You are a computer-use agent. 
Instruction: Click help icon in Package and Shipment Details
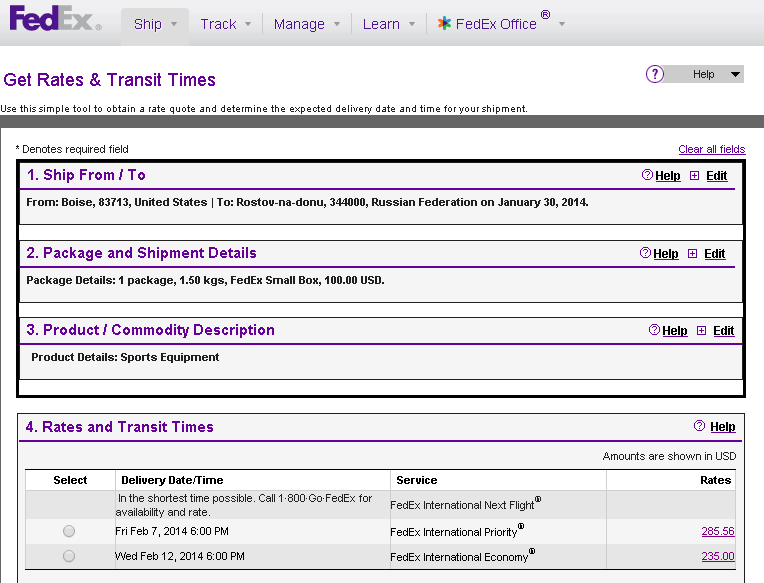(645, 254)
